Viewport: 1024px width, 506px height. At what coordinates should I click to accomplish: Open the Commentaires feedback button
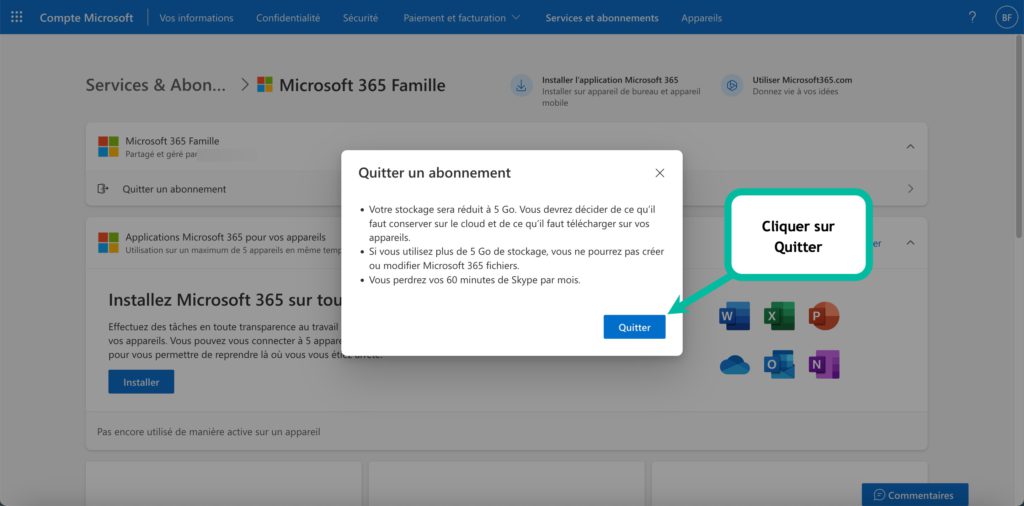click(914, 495)
